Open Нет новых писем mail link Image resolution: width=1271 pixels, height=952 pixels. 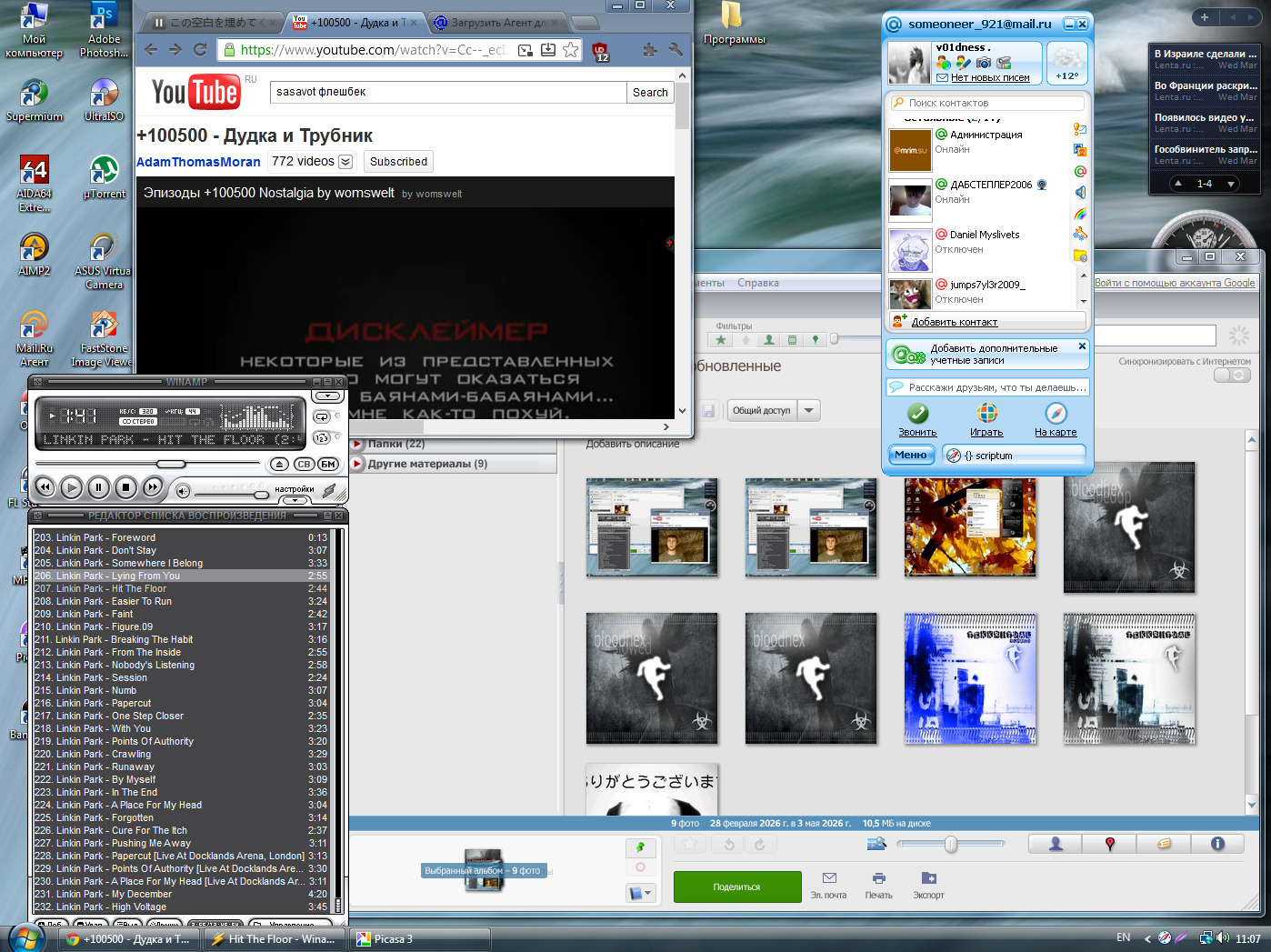[990, 77]
